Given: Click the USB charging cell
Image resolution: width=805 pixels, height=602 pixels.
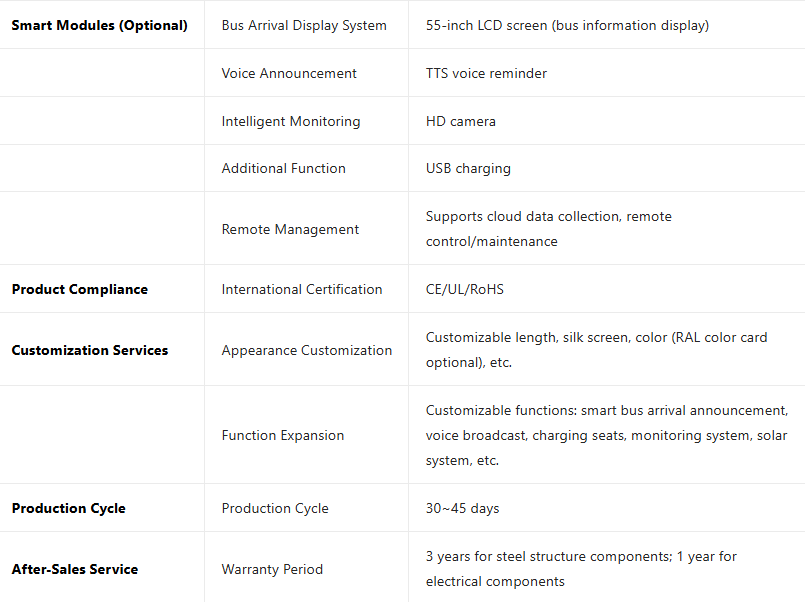Looking at the screenshot, I should [x=468, y=168].
